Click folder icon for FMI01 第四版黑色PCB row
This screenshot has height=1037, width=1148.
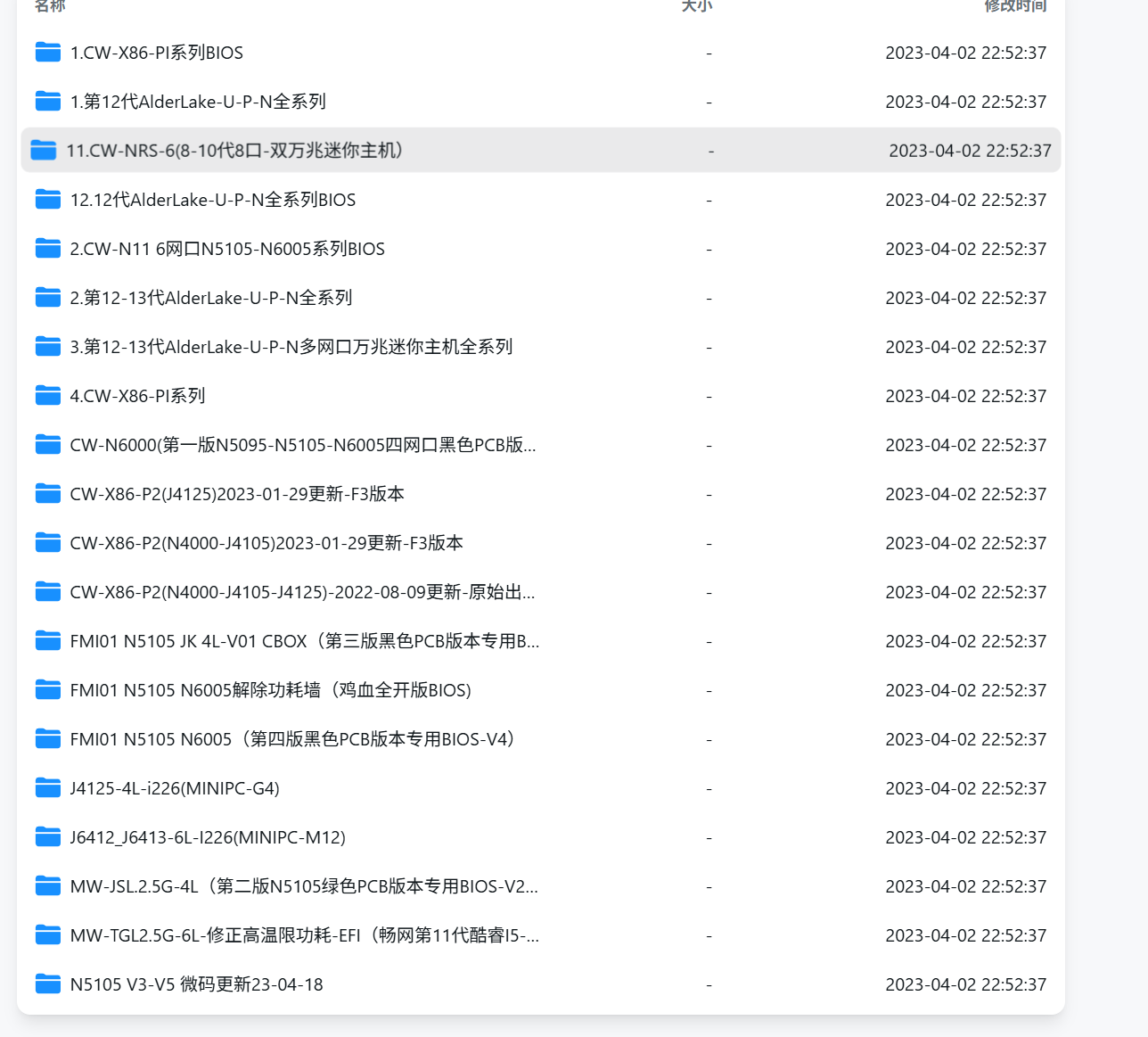click(x=48, y=739)
